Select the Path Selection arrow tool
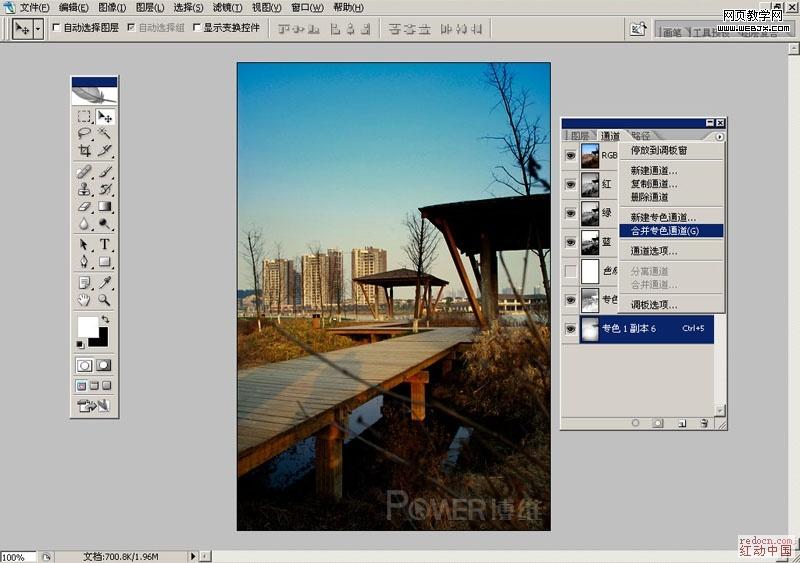The width and height of the screenshot is (800, 563). [x=84, y=244]
